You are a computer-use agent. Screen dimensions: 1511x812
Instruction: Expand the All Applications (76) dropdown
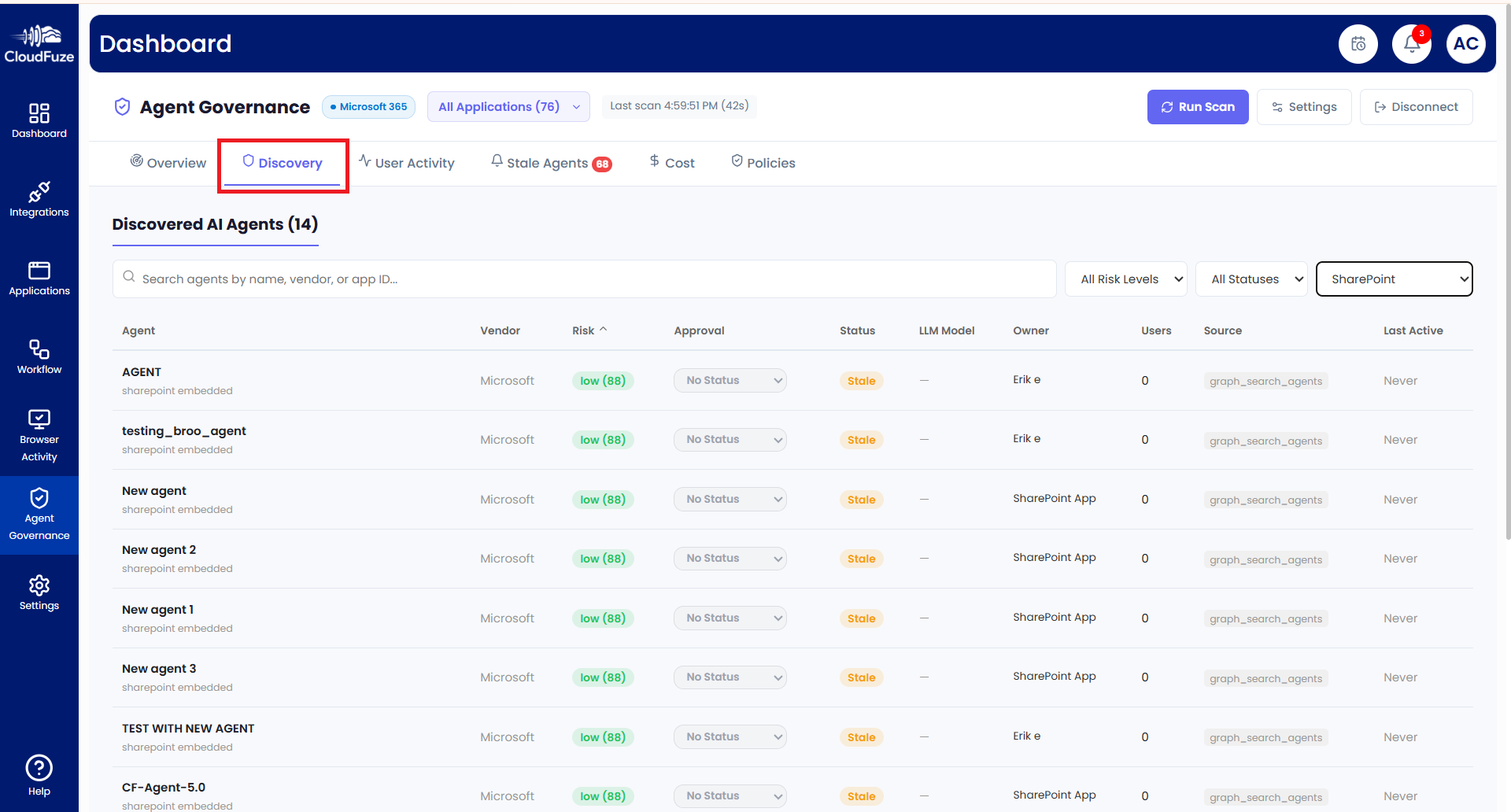click(508, 106)
